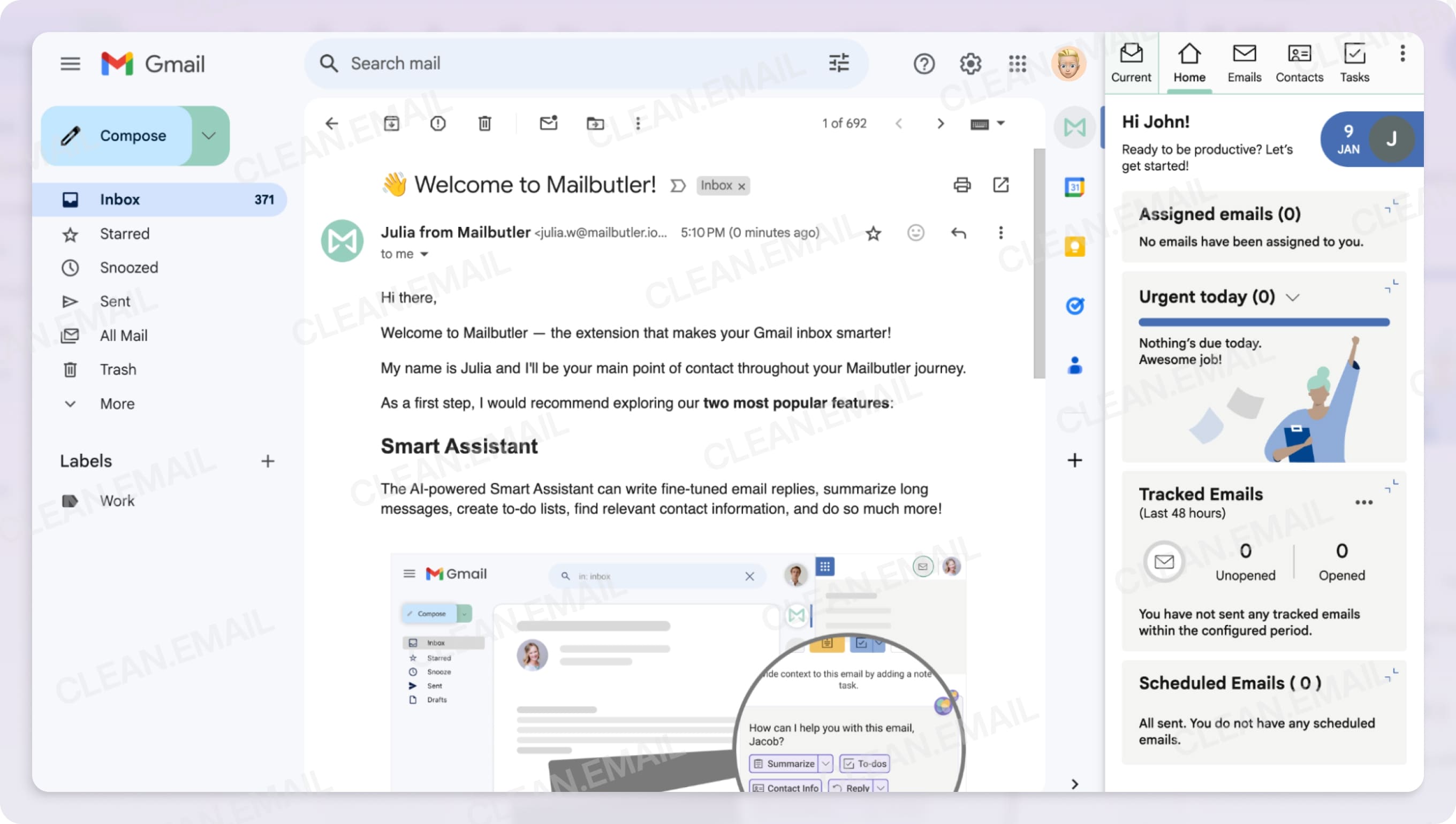1456x824 pixels.
Task: Report this email as spam
Action: [437, 124]
